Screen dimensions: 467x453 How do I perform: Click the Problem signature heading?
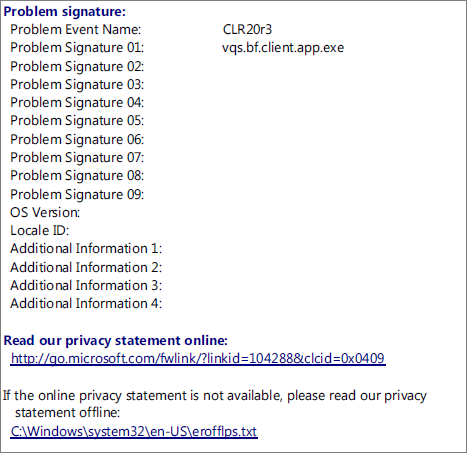coord(65,12)
